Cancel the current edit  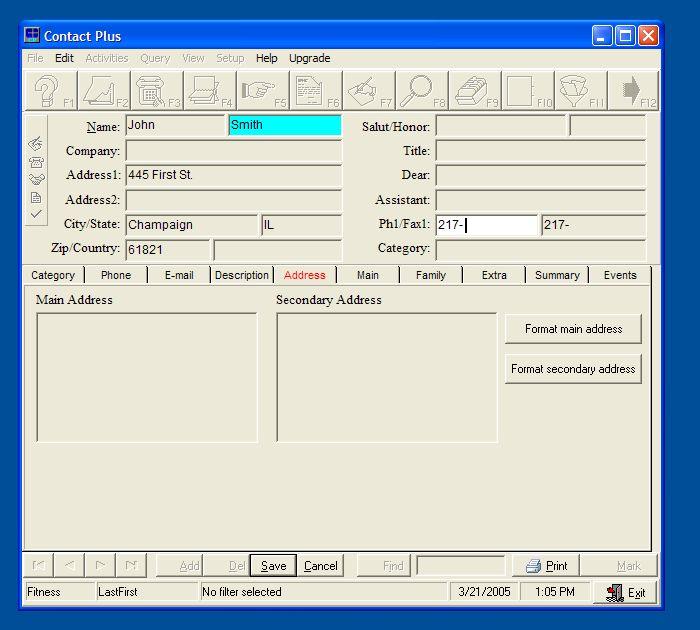click(321, 566)
